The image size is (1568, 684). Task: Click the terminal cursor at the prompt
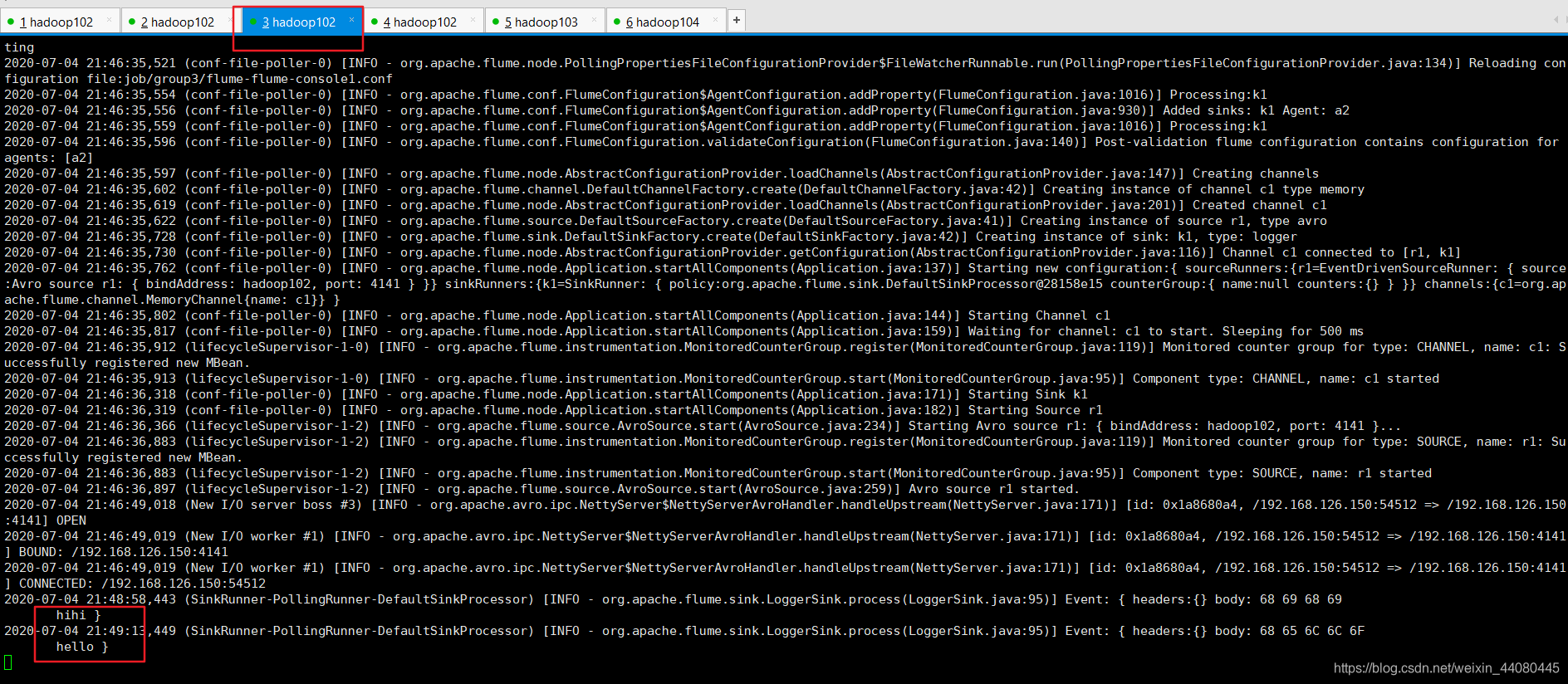point(8,662)
